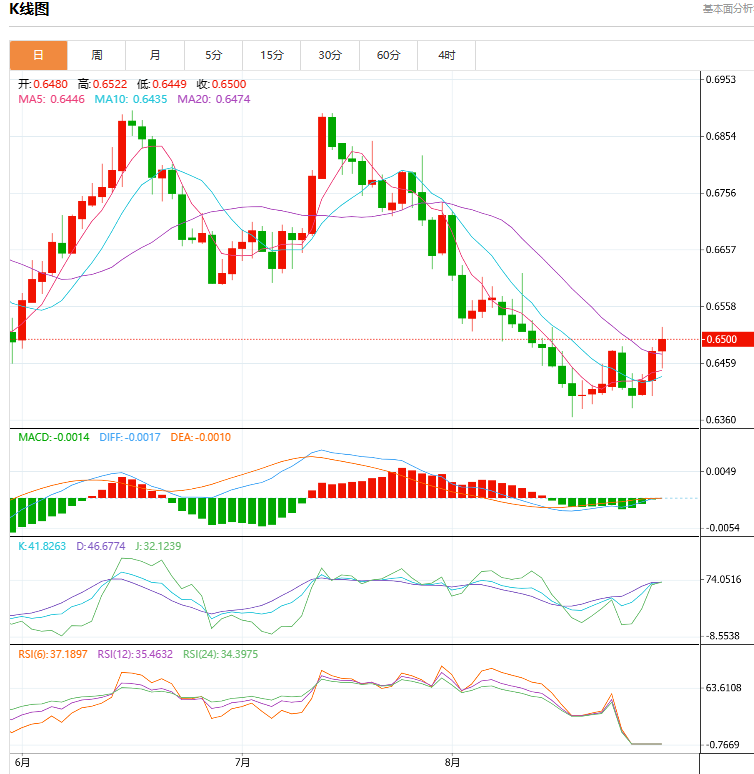Open the 5分 timeframe tab

click(213, 55)
